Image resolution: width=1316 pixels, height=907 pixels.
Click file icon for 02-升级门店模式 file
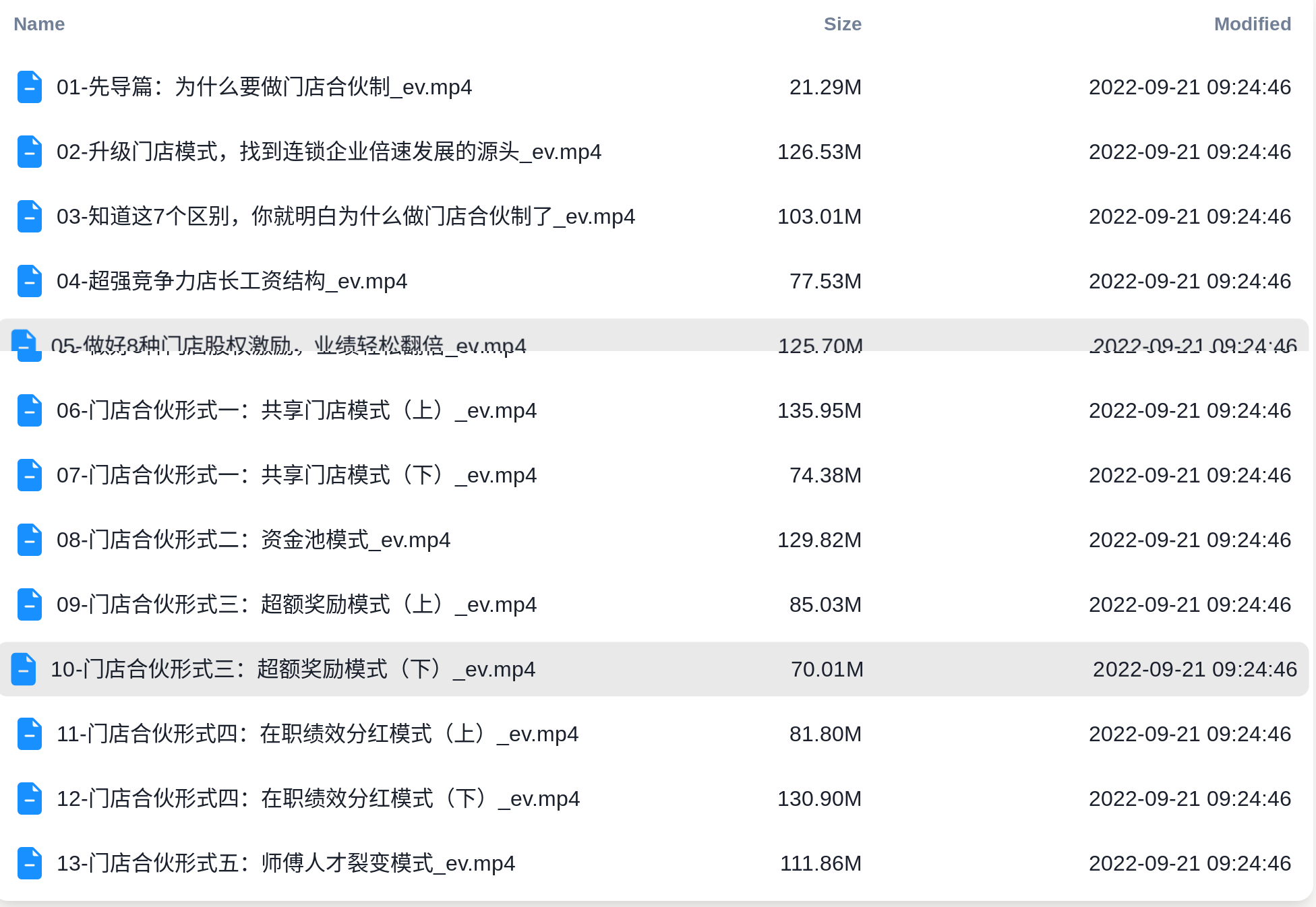pyautogui.click(x=30, y=152)
